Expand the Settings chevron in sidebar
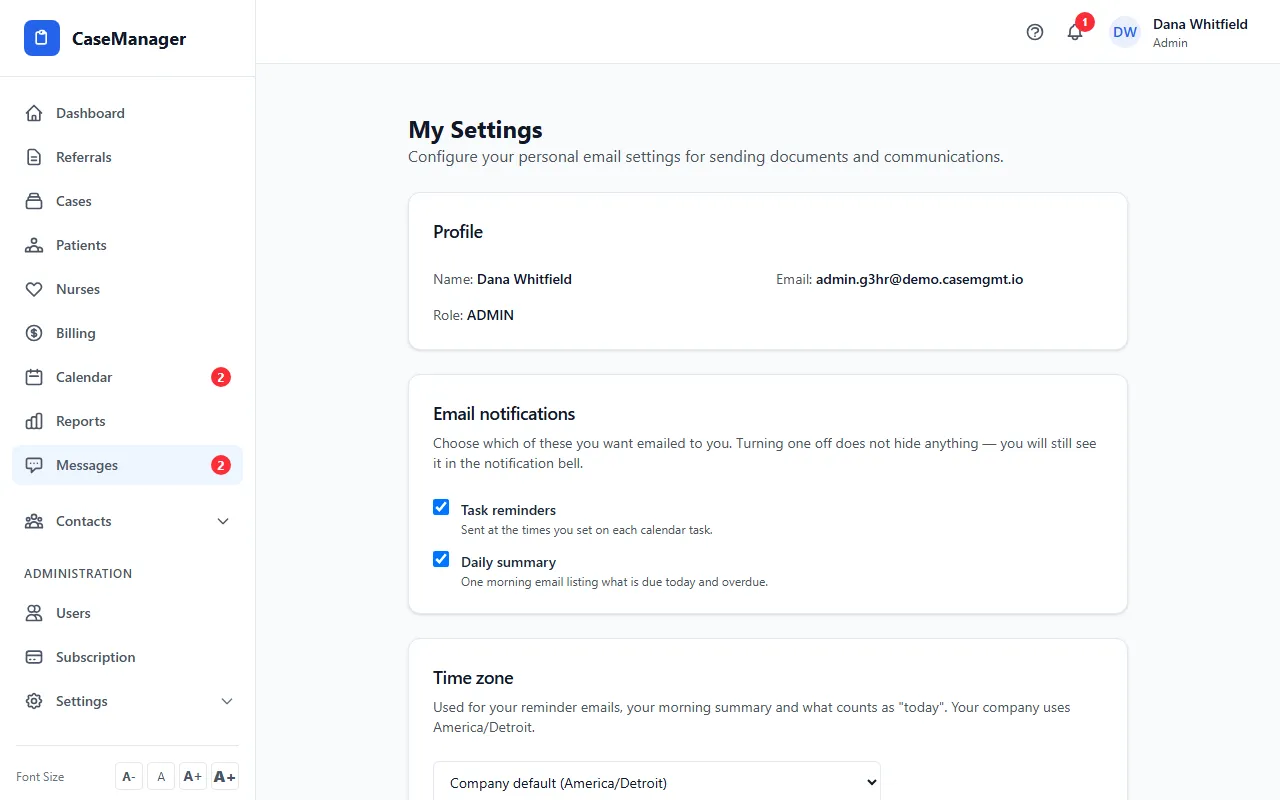 pyautogui.click(x=227, y=701)
